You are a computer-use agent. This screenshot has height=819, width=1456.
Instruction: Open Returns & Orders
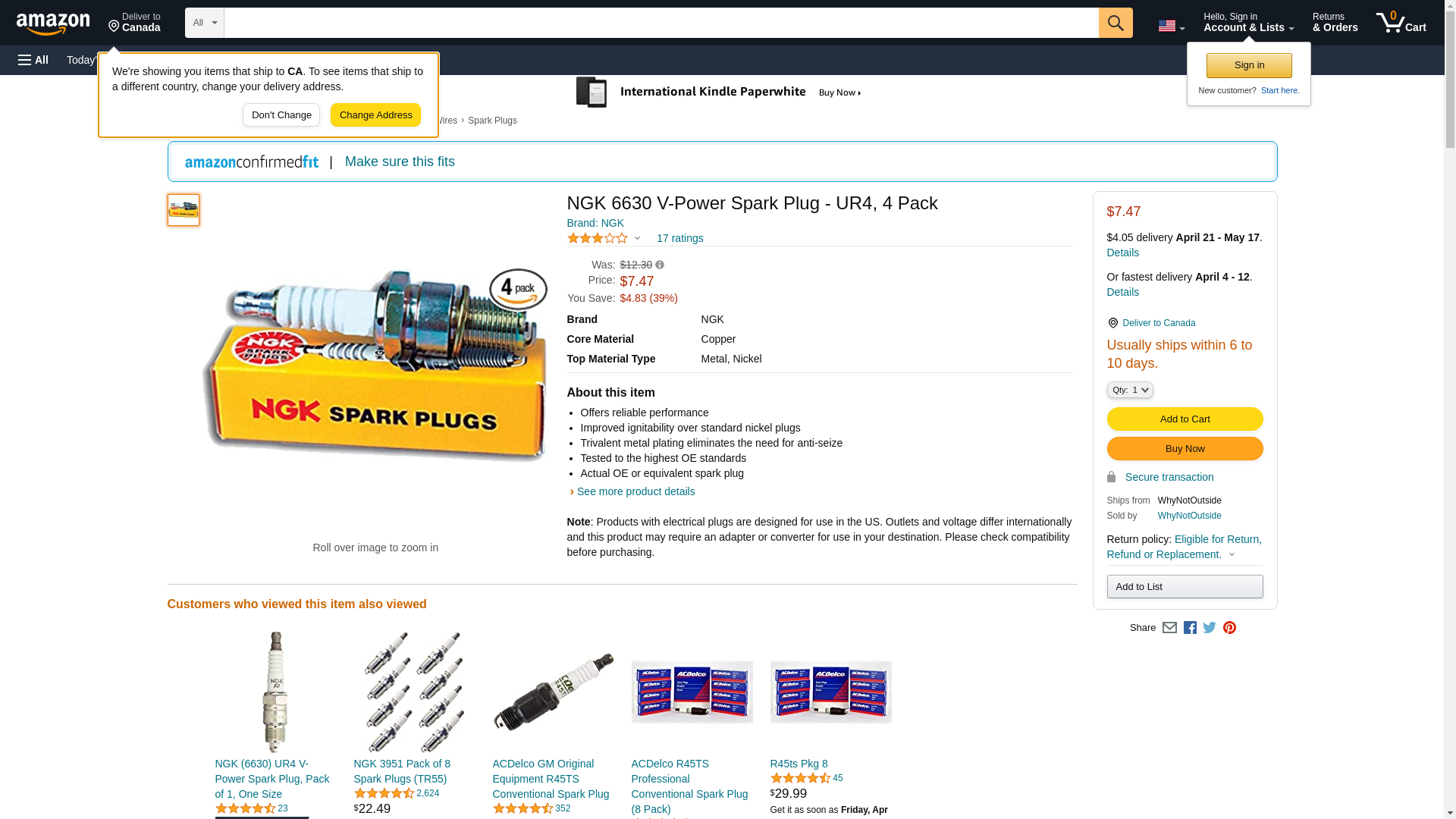pos(1335,23)
